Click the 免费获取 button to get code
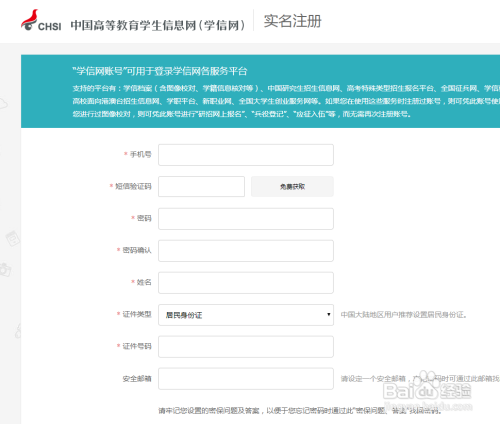The width and height of the screenshot is (500, 424). pos(292,186)
